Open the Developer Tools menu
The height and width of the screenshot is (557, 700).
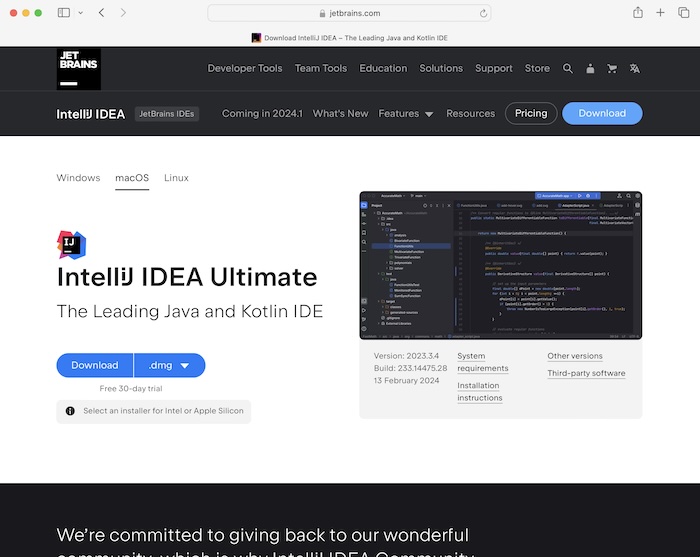click(x=245, y=68)
